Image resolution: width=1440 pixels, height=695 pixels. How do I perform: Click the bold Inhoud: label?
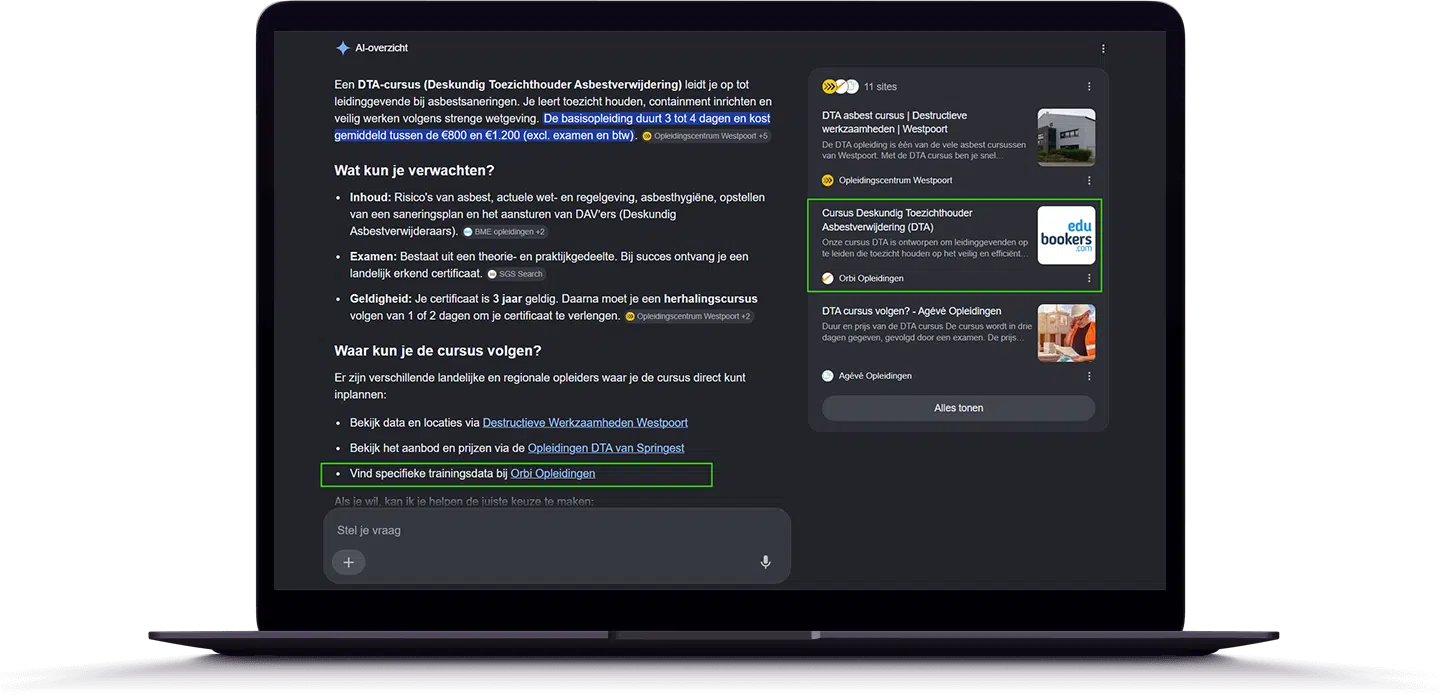(x=370, y=197)
